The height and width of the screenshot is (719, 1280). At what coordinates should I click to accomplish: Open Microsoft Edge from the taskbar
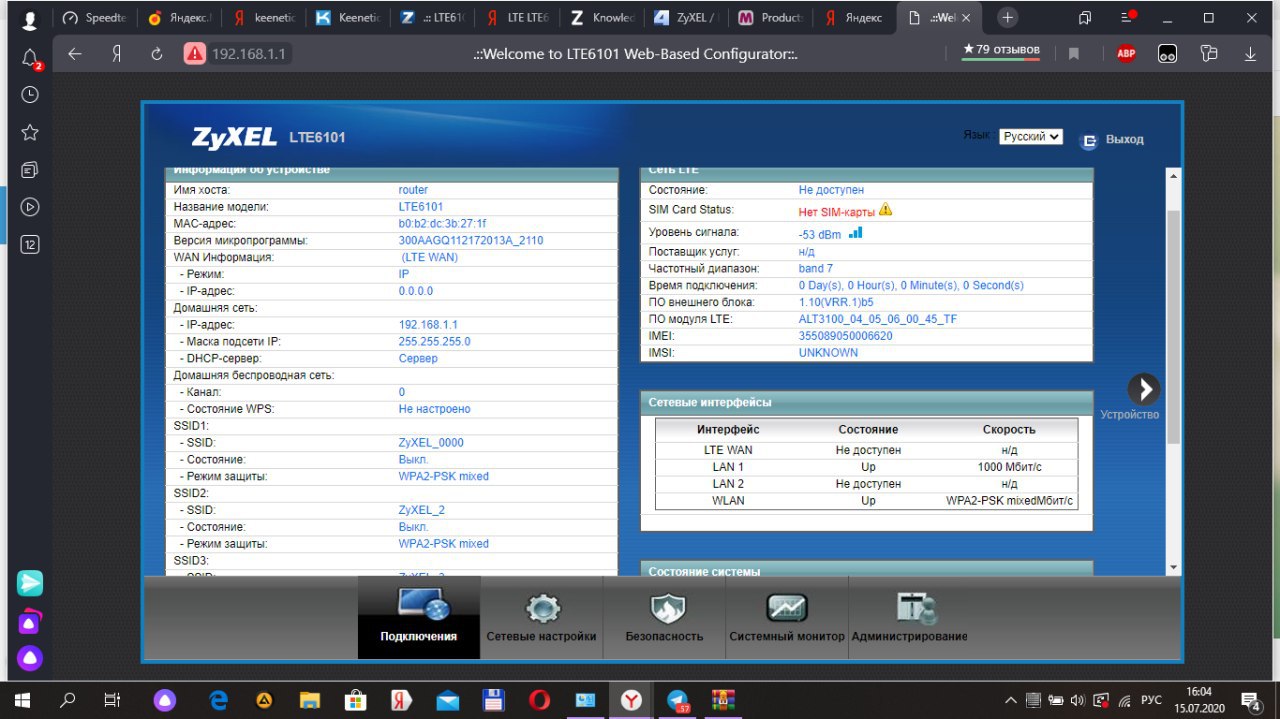coord(218,700)
